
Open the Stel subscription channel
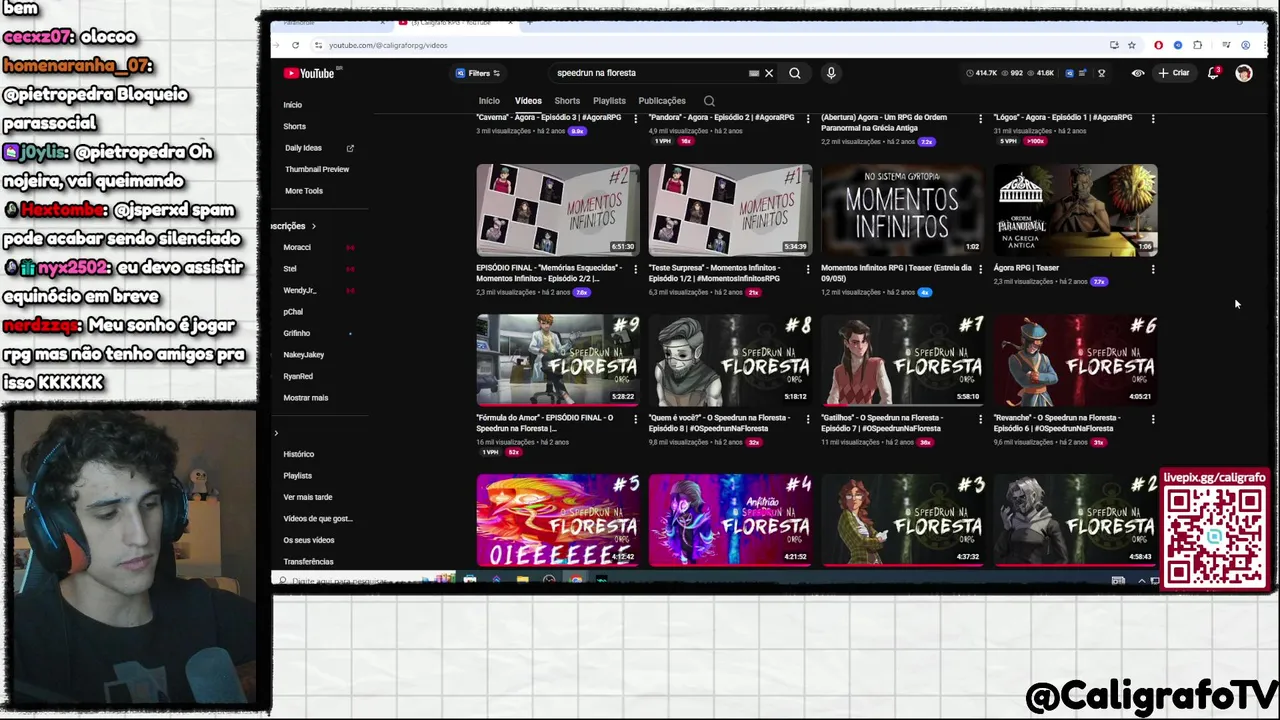[x=290, y=269]
